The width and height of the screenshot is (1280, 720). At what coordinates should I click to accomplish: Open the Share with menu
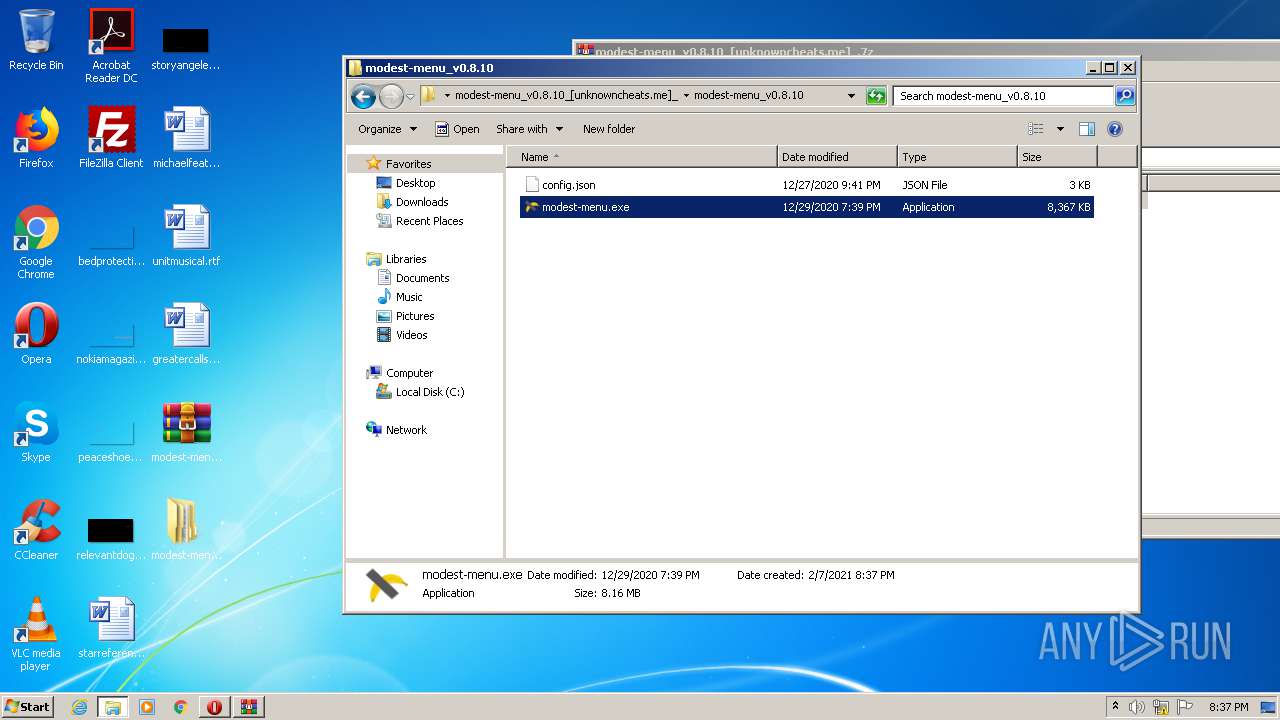(x=529, y=129)
